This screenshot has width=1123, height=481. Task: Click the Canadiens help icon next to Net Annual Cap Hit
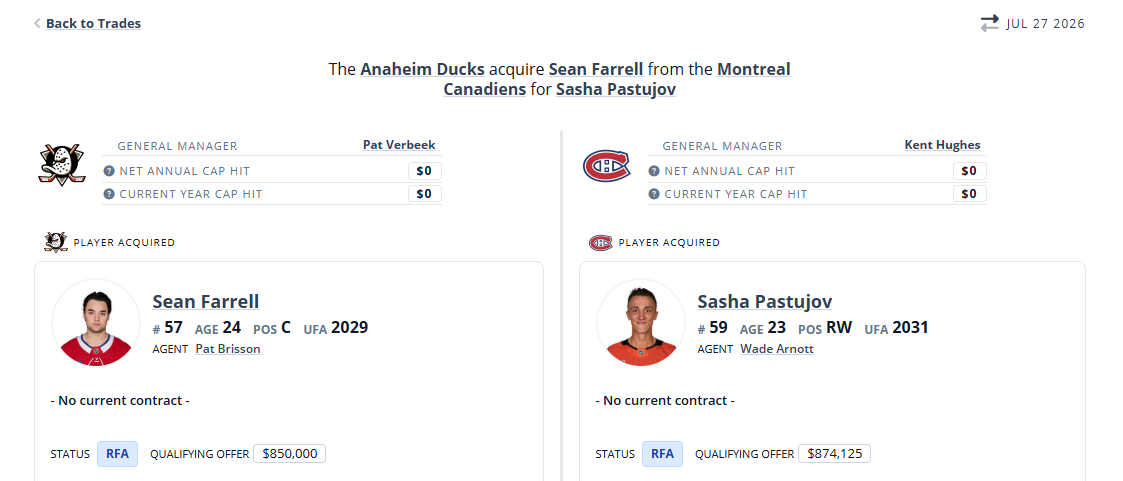[654, 171]
